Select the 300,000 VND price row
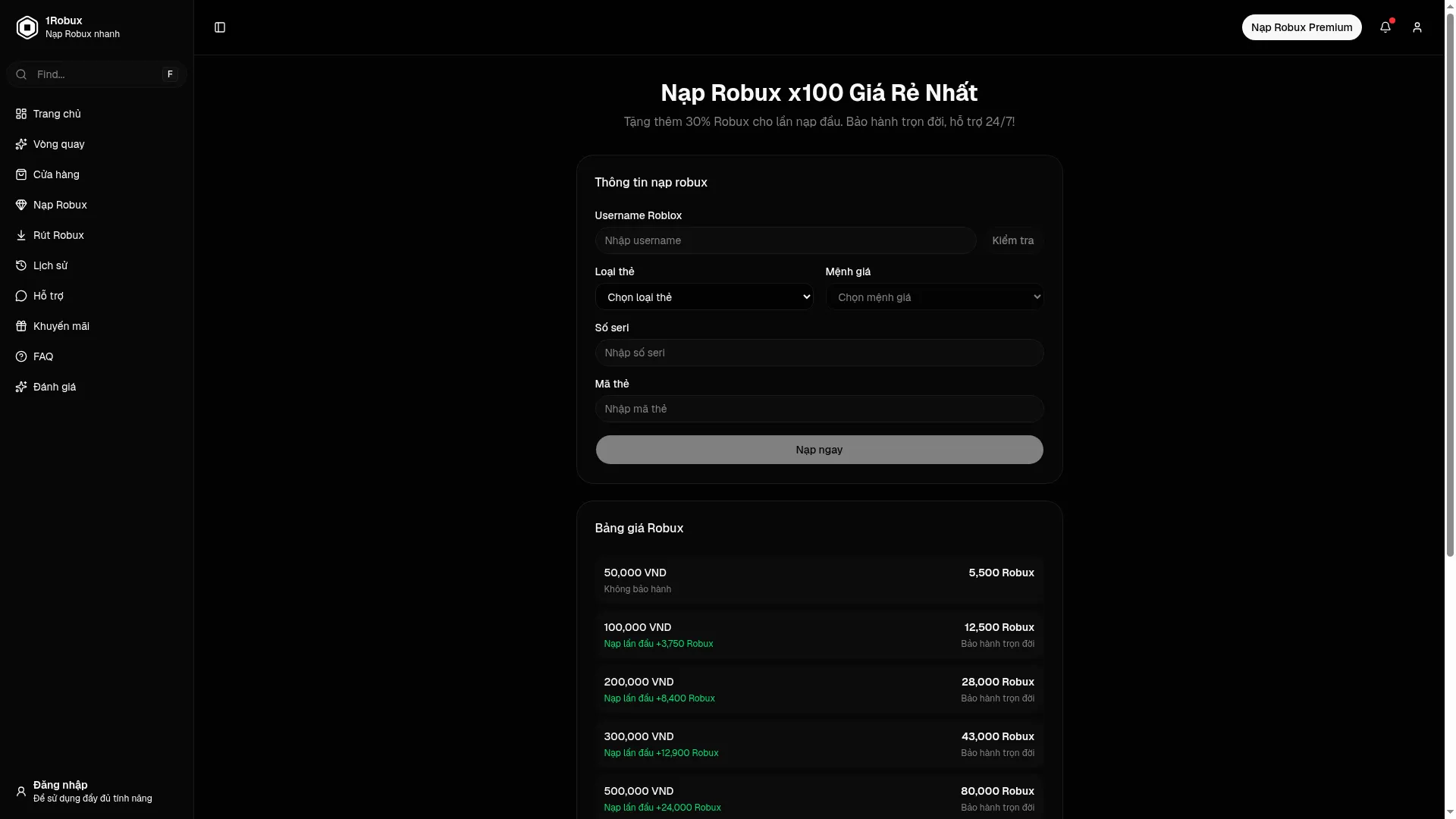 coord(819,744)
